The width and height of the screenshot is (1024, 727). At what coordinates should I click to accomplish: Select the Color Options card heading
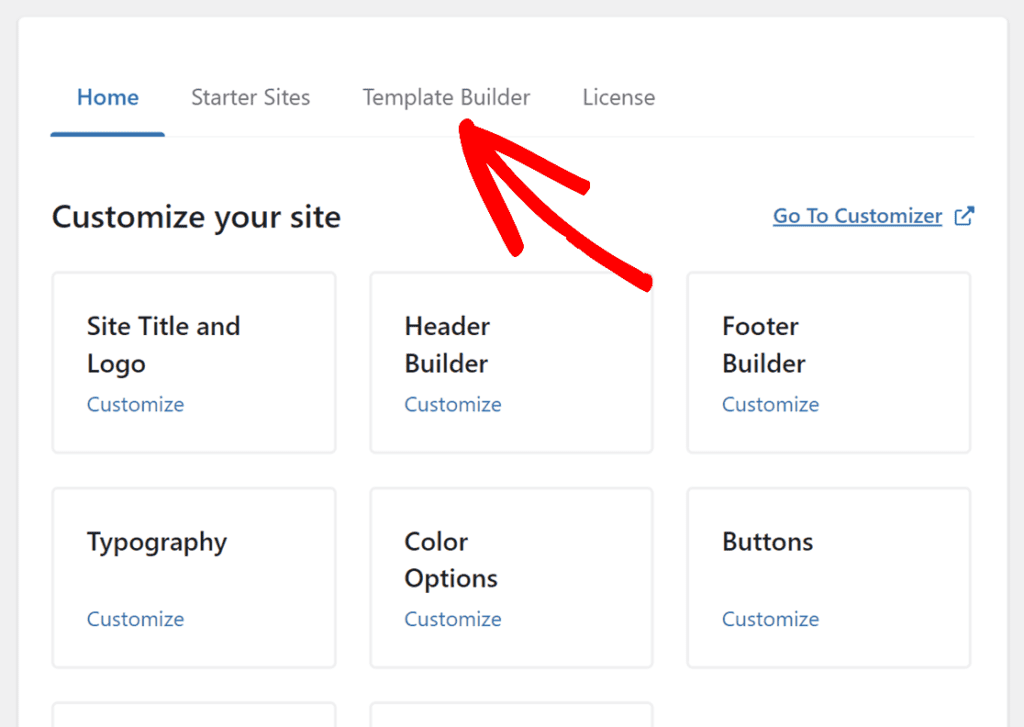(x=450, y=560)
